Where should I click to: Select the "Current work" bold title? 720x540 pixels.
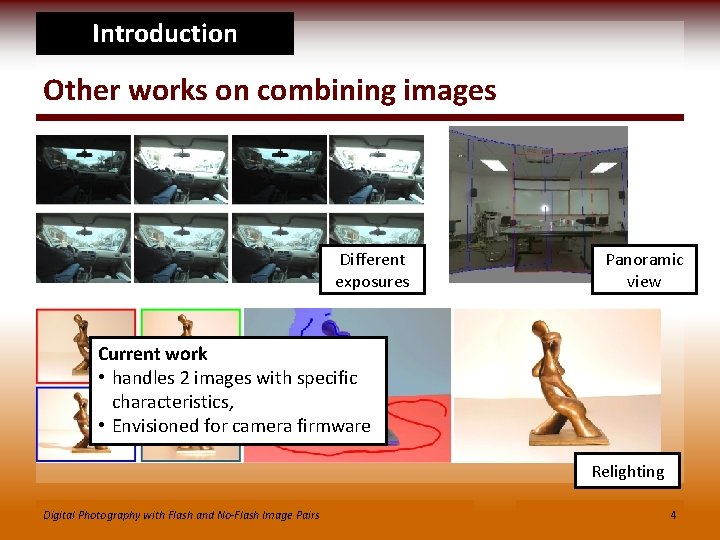tap(152, 354)
